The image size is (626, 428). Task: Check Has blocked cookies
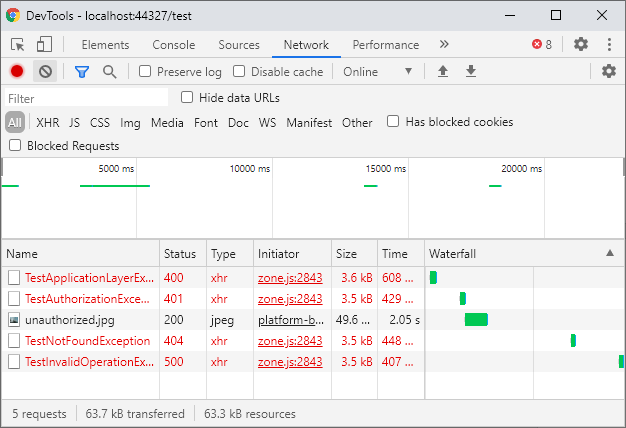[x=393, y=121]
